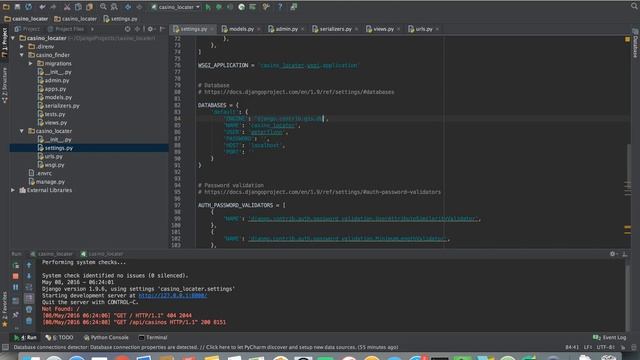Click the red Stop button in Run panel
The width and height of the screenshot is (640, 360).
pyautogui.click(x=16, y=276)
